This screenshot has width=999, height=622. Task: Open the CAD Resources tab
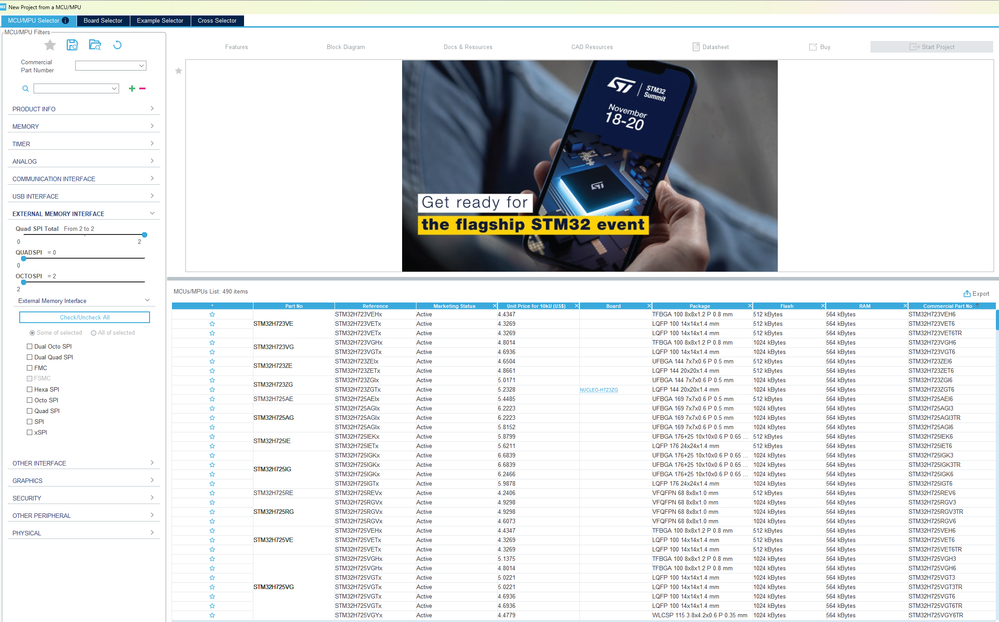pos(592,47)
